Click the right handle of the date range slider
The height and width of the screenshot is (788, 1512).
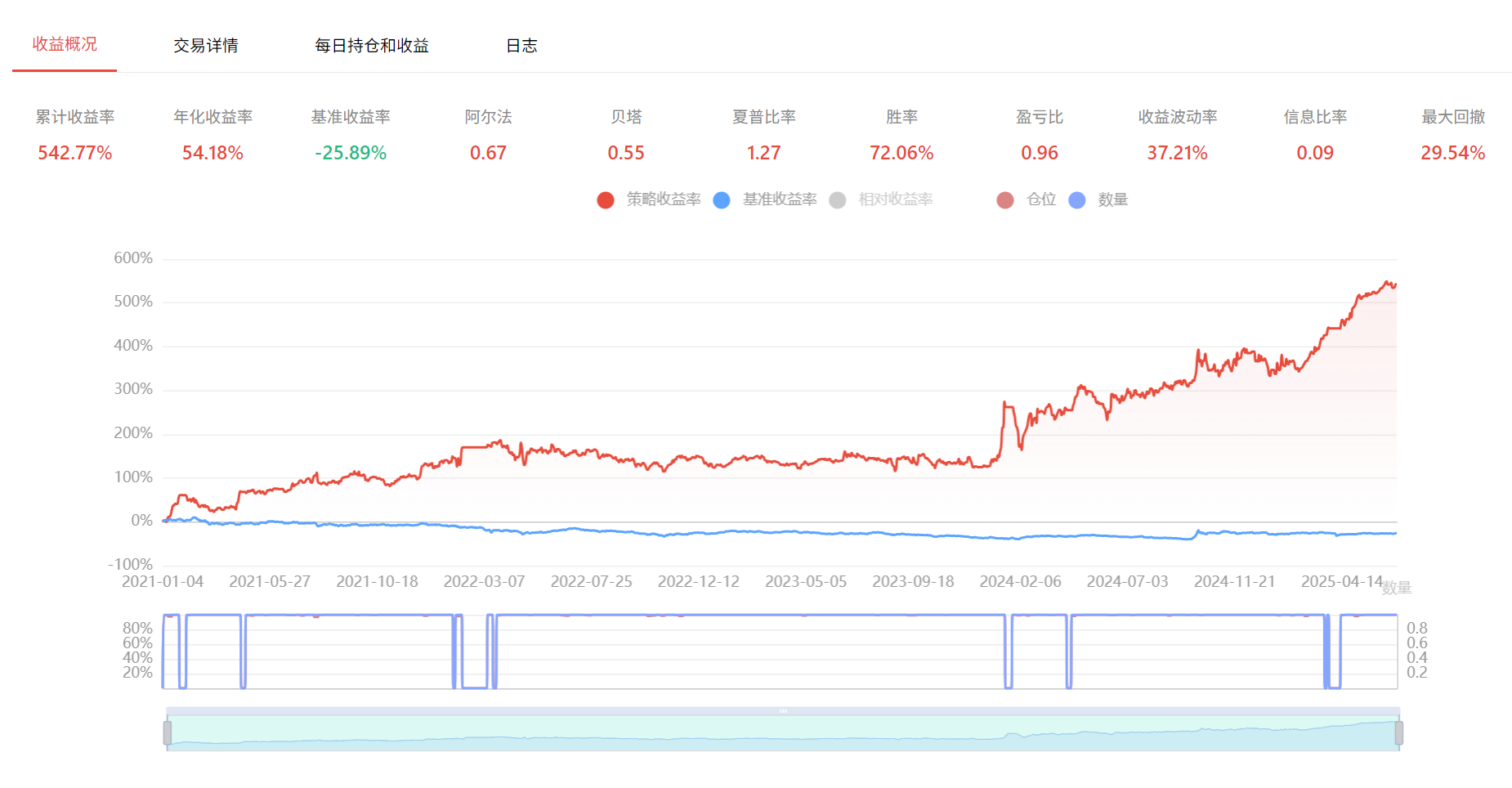click(x=1398, y=733)
